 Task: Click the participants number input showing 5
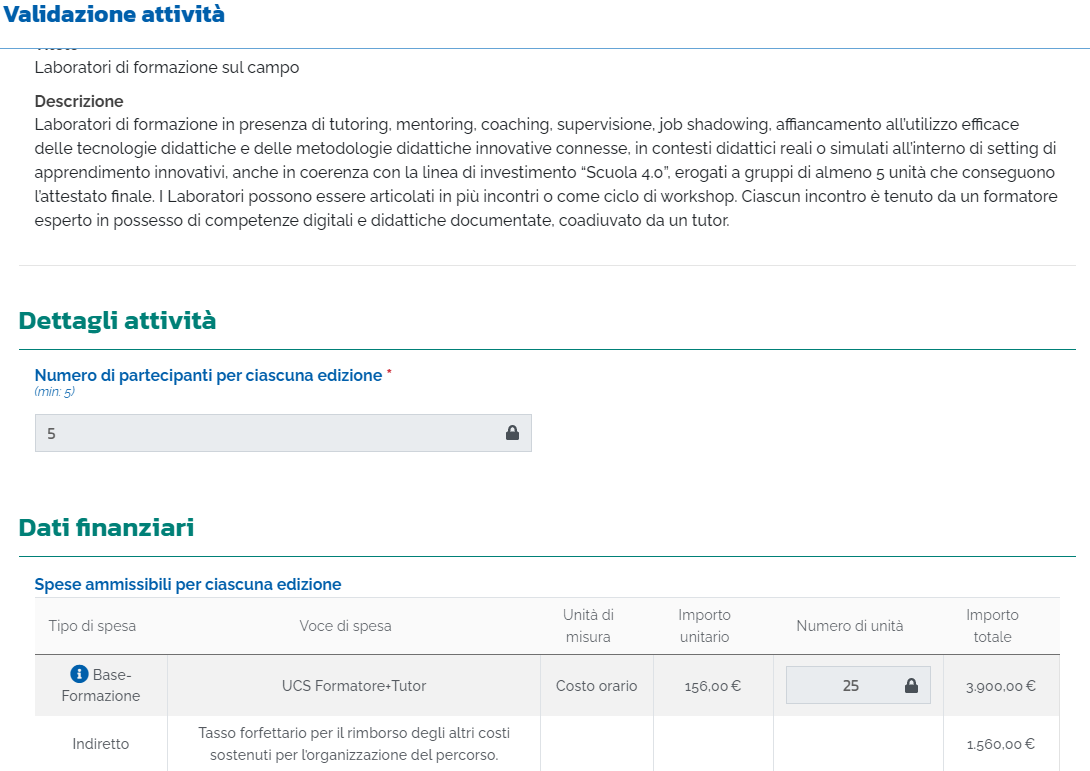(x=283, y=433)
